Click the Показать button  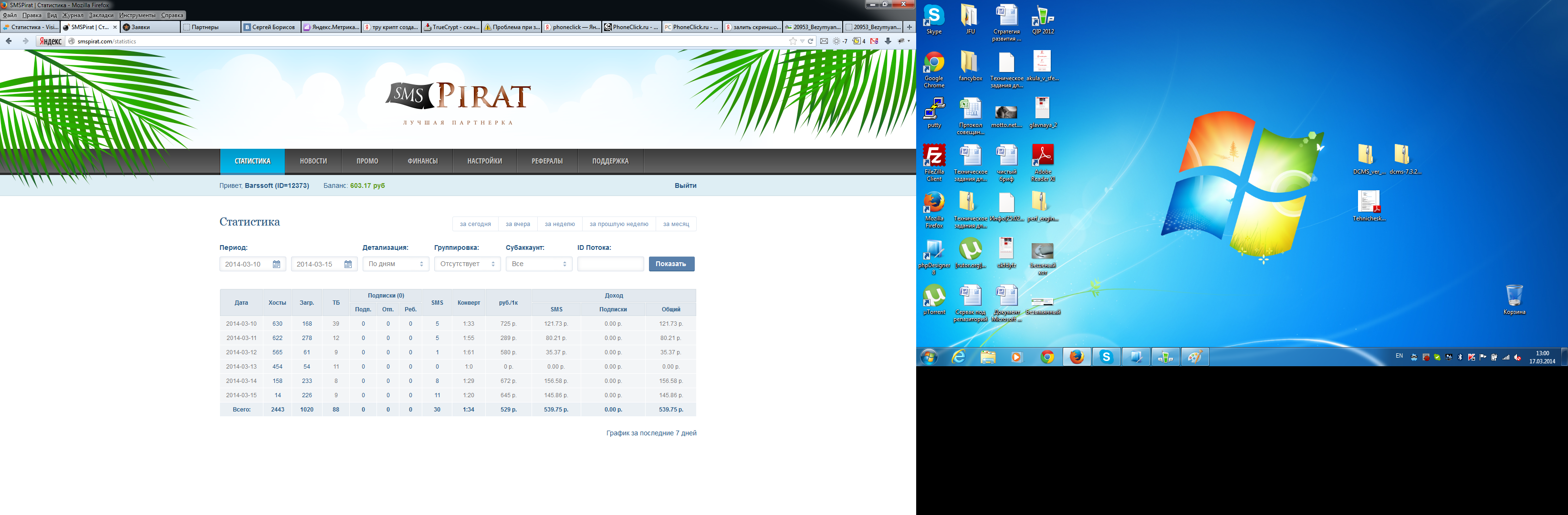(671, 264)
